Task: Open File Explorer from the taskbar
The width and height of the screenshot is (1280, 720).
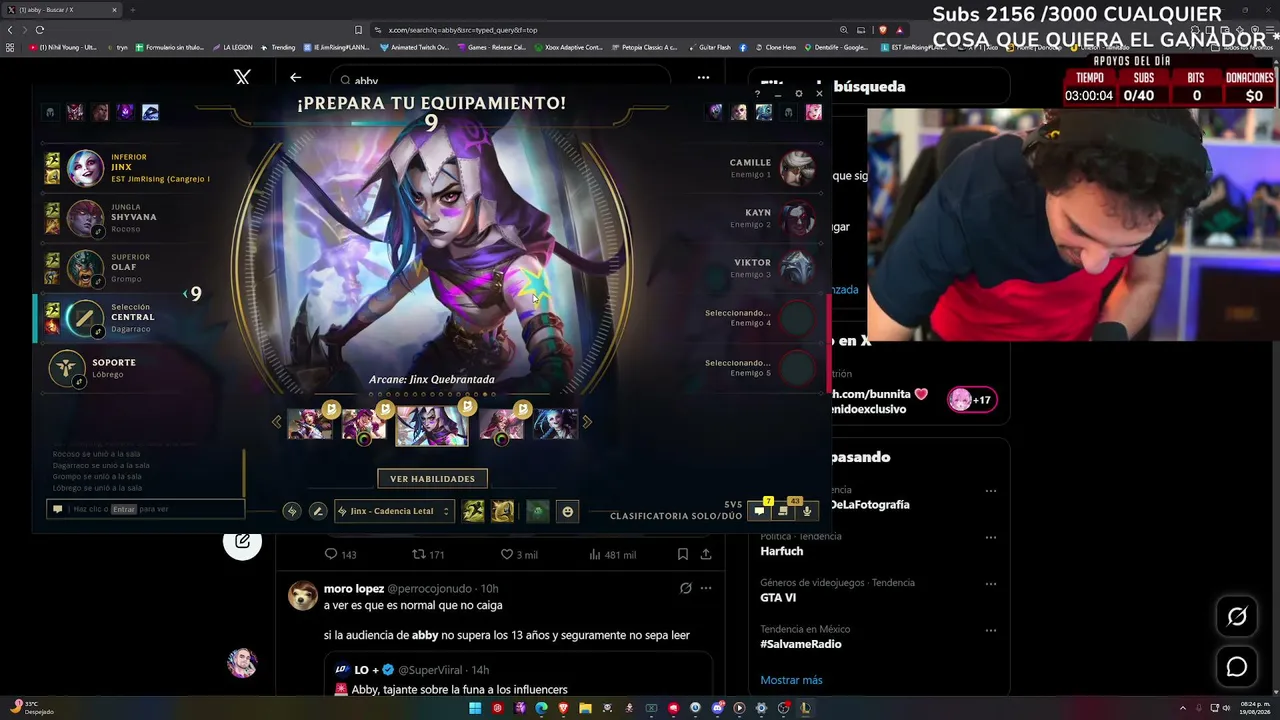Action: [585, 708]
